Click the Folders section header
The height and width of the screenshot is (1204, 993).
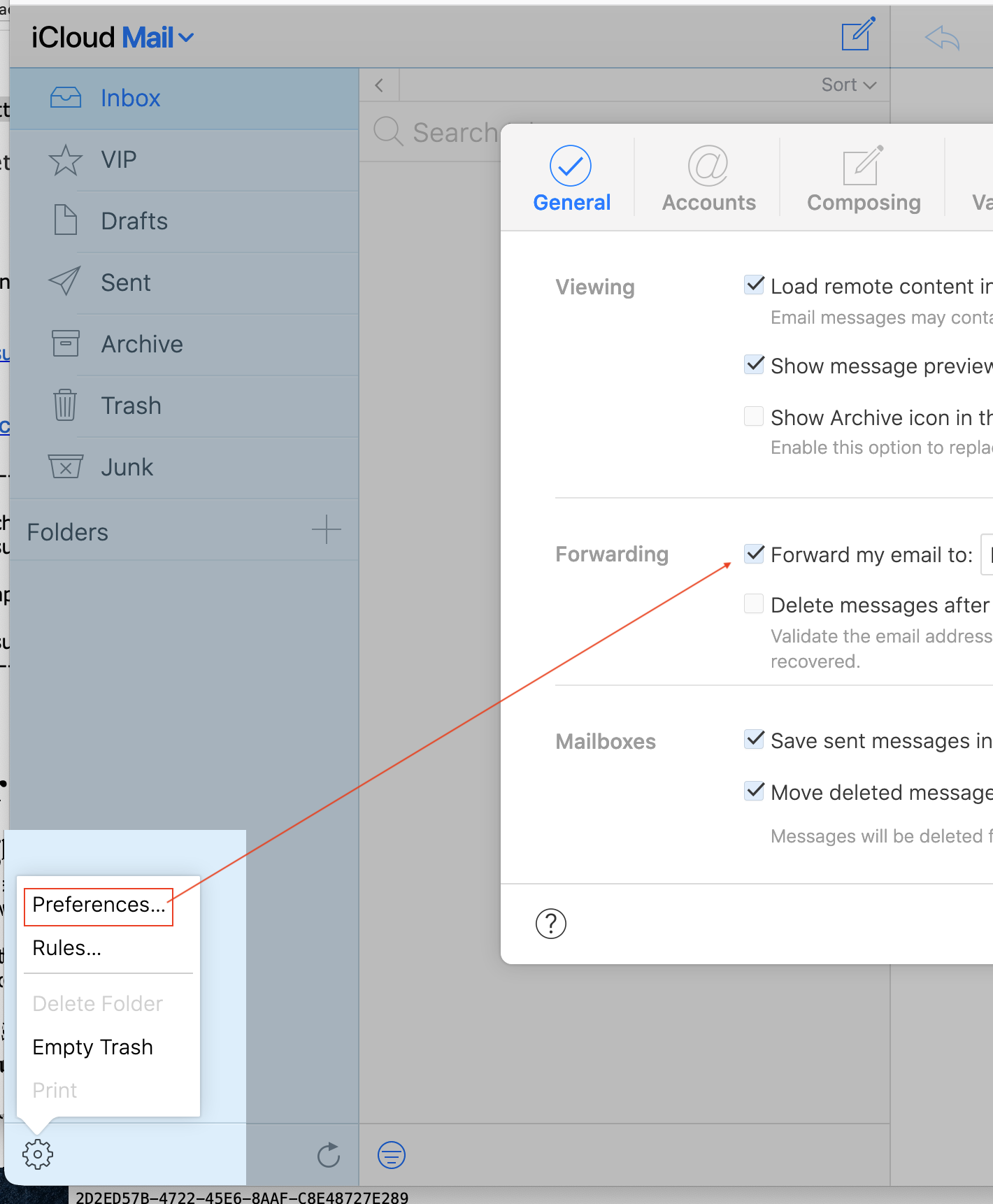(x=67, y=533)
